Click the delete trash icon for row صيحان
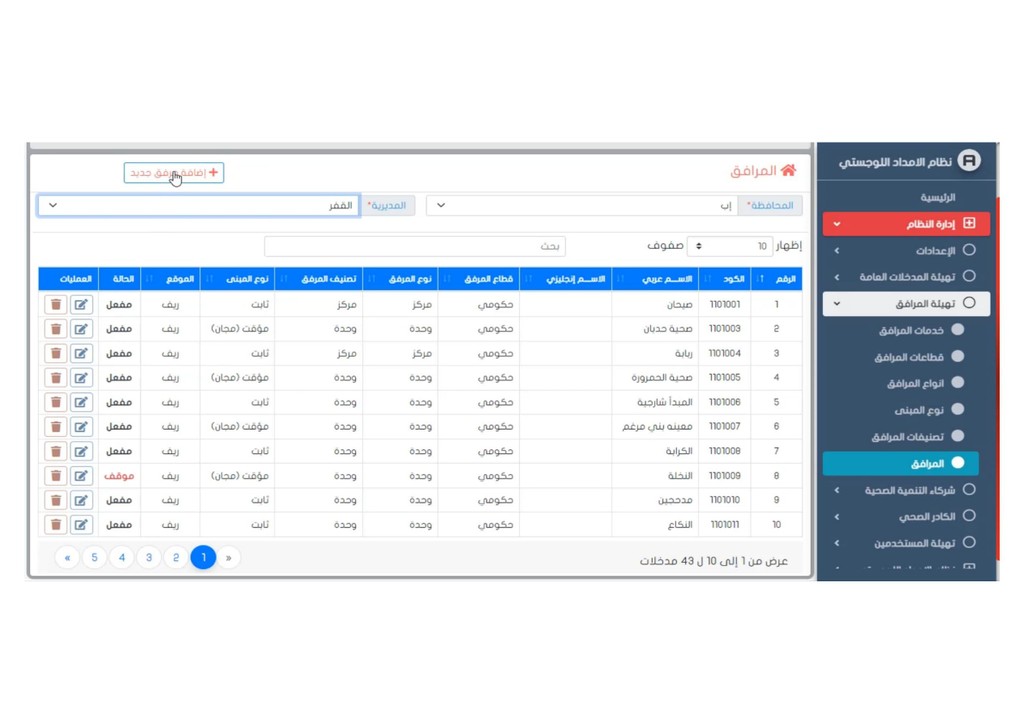Image resolution: width=1024 pixels, height=724 pixels. [x=56, y=304]
